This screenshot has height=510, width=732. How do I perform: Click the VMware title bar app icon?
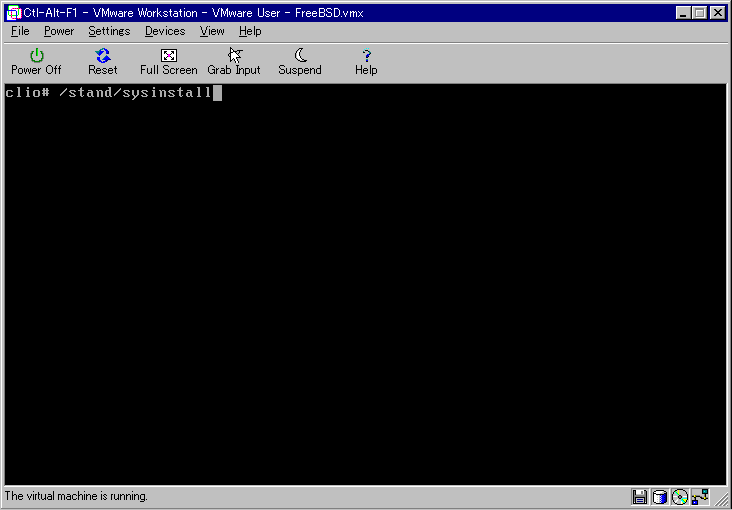coord(14,13)
